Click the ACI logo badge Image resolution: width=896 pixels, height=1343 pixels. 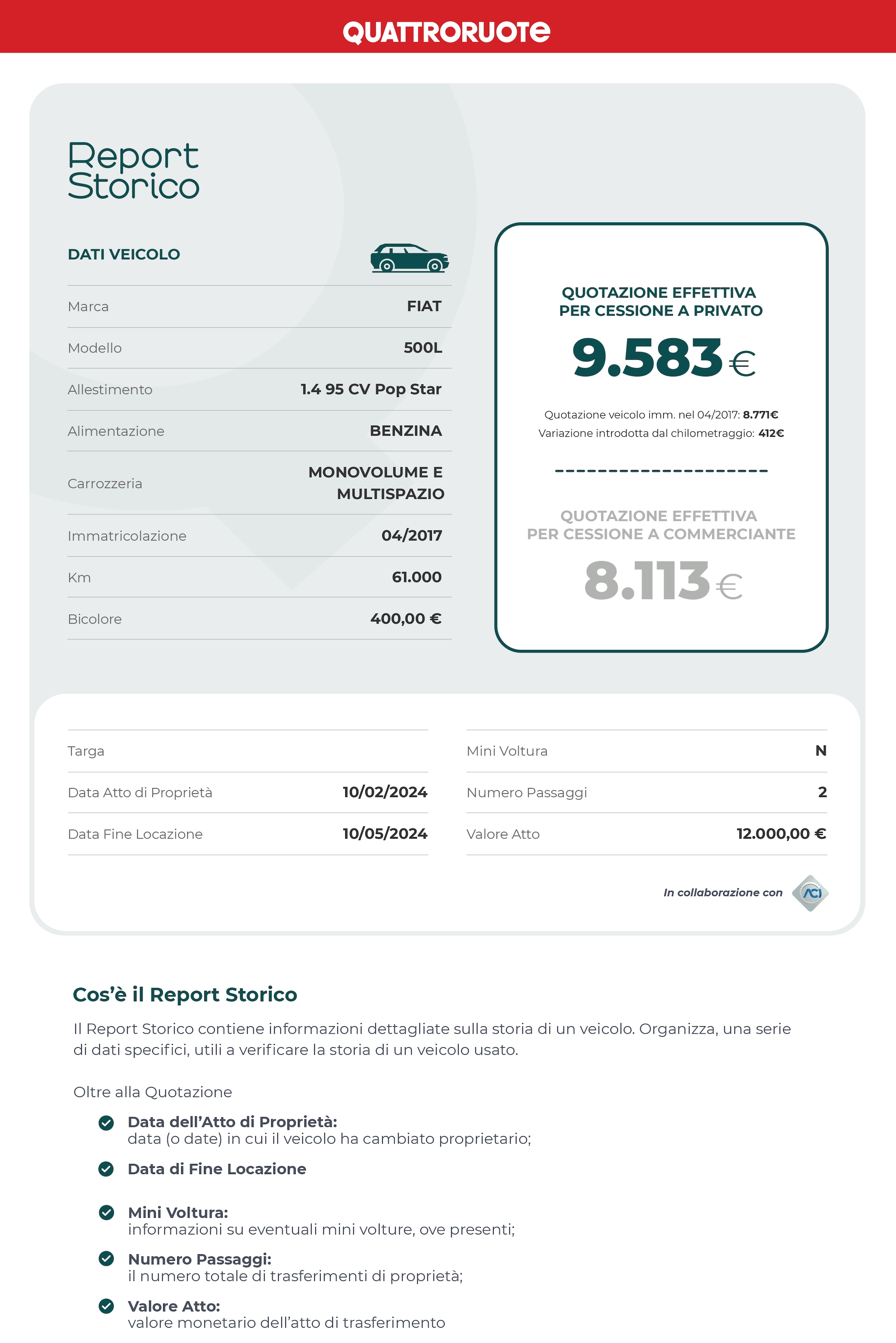(810, 893)
